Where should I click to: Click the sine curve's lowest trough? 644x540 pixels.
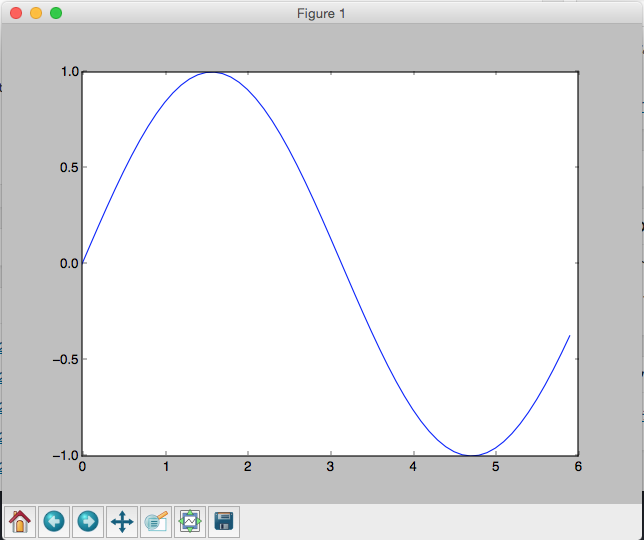tap(471, 455)
